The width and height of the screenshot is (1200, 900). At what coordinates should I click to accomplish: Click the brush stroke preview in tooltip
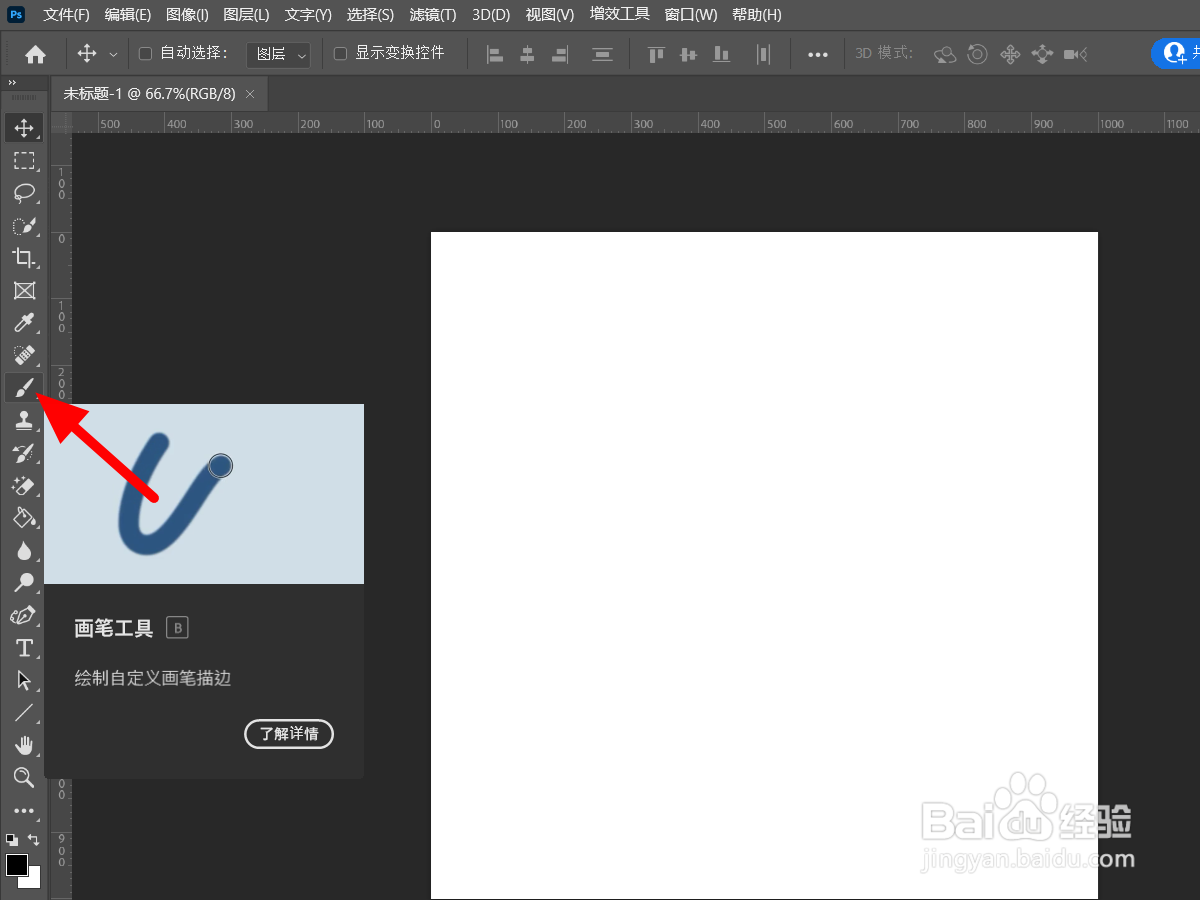coord(204,494)
